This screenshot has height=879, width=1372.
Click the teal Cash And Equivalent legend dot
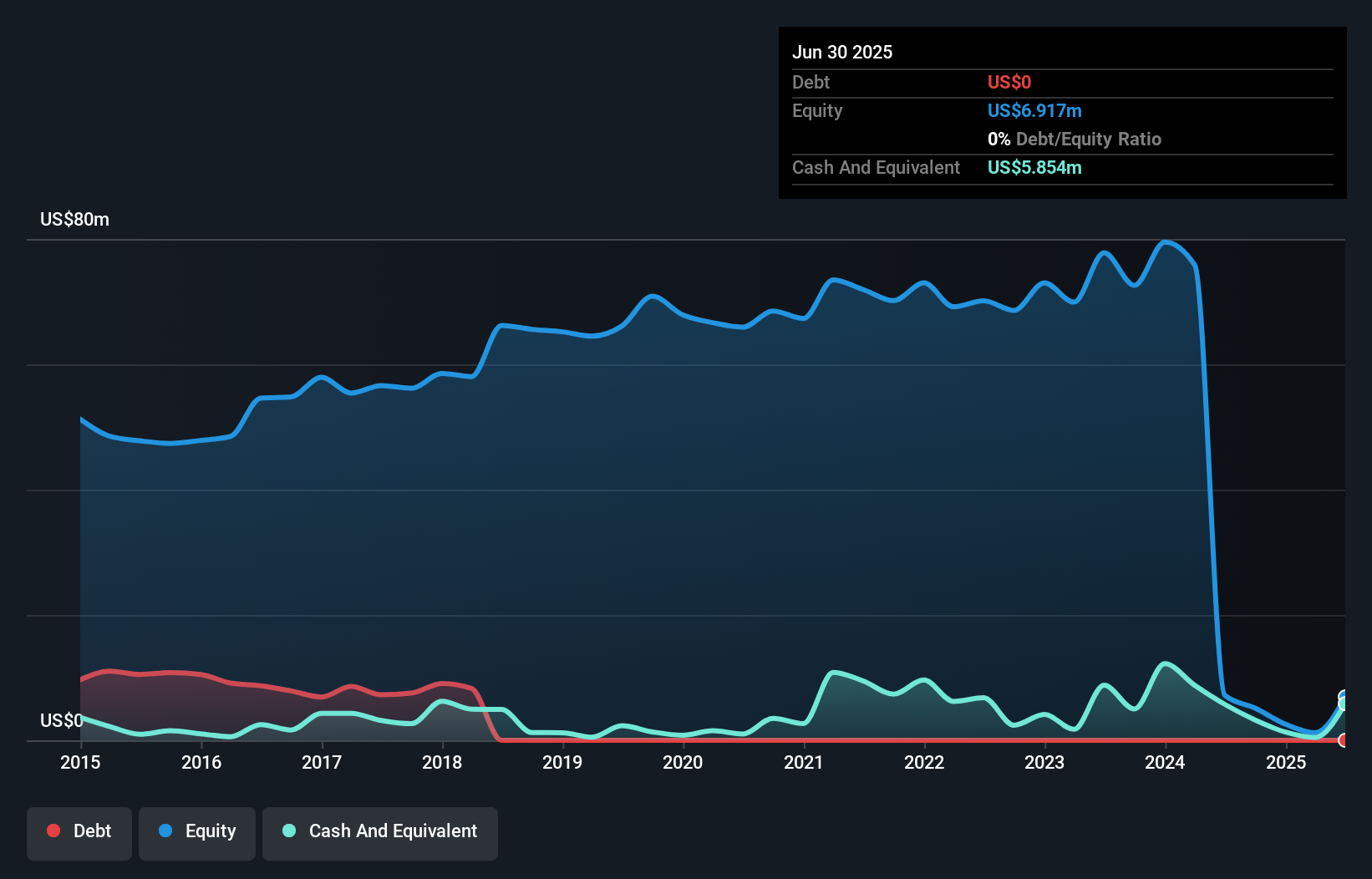(289, 831)
